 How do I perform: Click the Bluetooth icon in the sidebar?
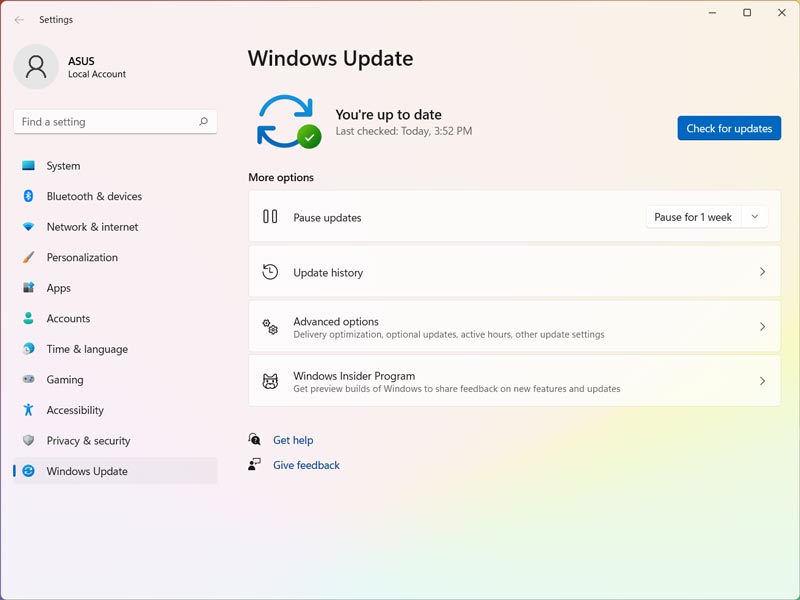point(29,196)
